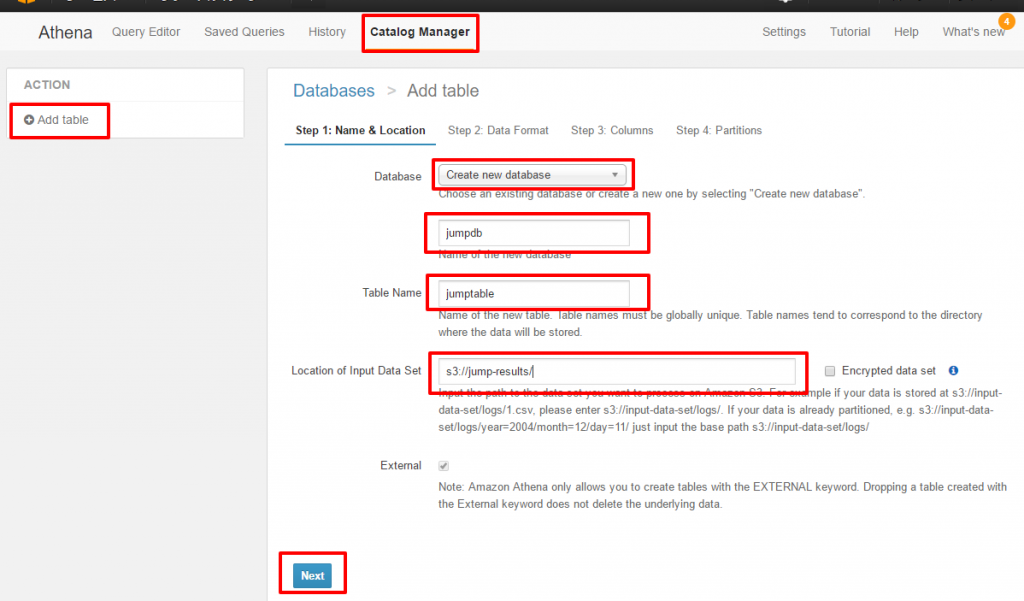
Task: Focus the new database name field jumpdb
Action: [534, 233]
